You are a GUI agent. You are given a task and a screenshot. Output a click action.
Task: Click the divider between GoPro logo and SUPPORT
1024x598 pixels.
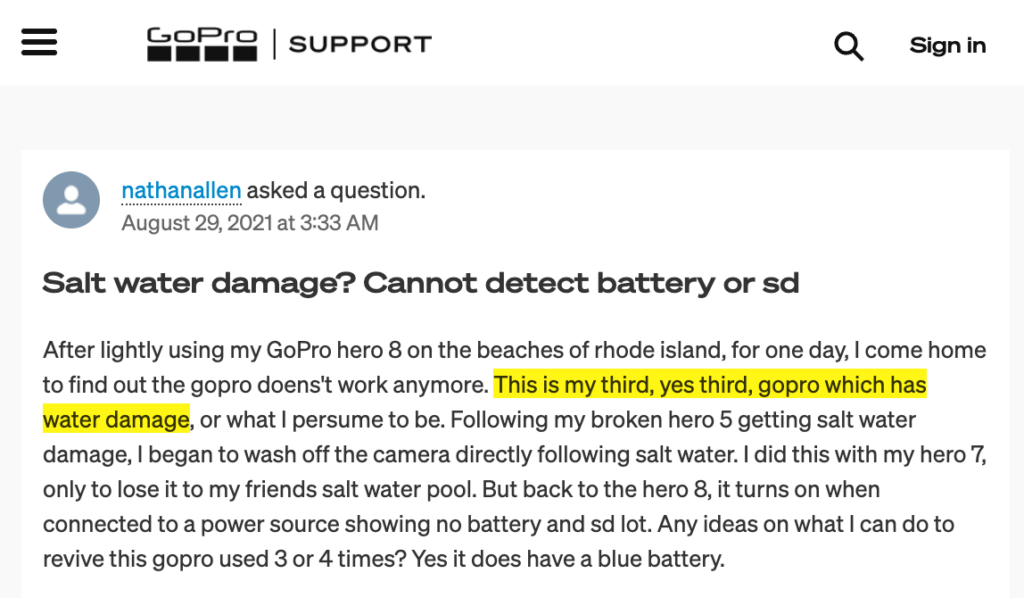click(x=272, y=44)
